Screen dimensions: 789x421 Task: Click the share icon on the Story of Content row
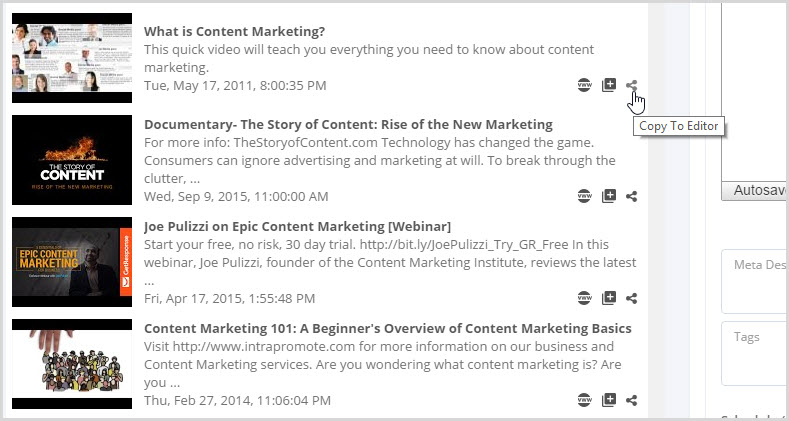pyautogui.click(x=632, y=196)
